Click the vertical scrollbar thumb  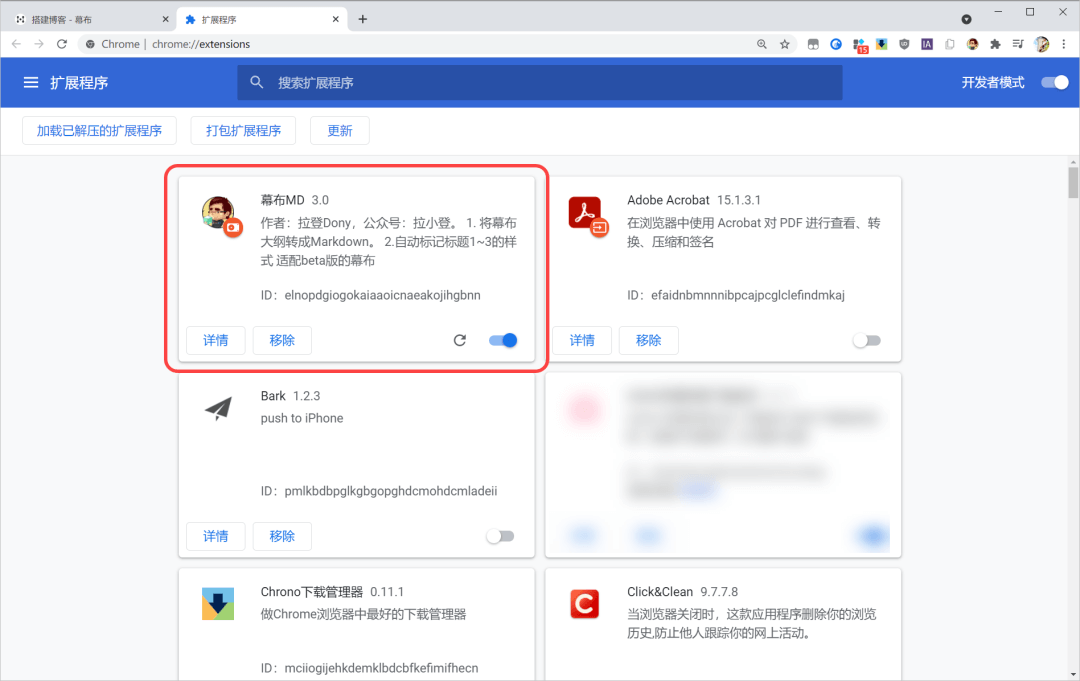[1073, 182]
